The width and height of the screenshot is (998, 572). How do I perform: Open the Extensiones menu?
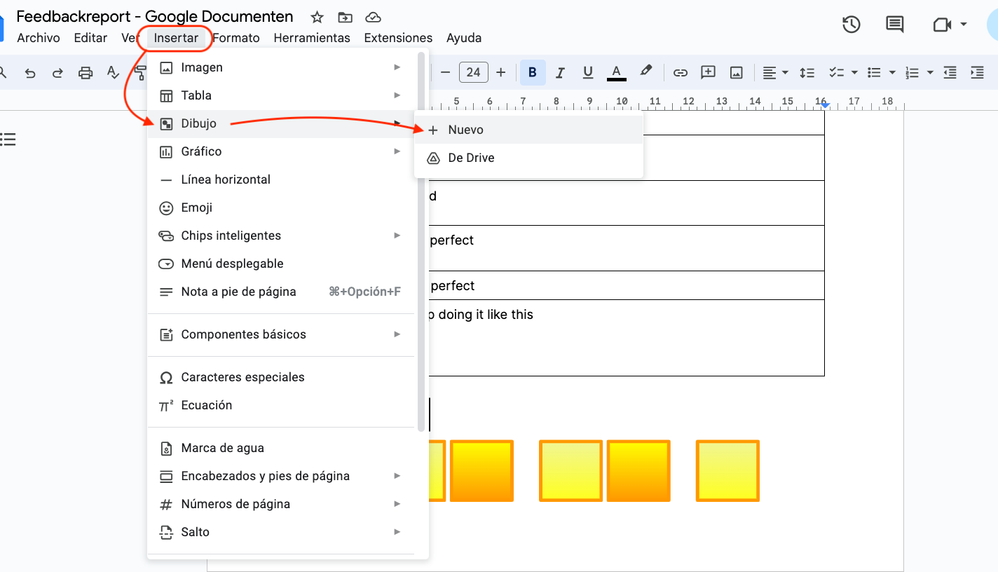click(398, 38)
